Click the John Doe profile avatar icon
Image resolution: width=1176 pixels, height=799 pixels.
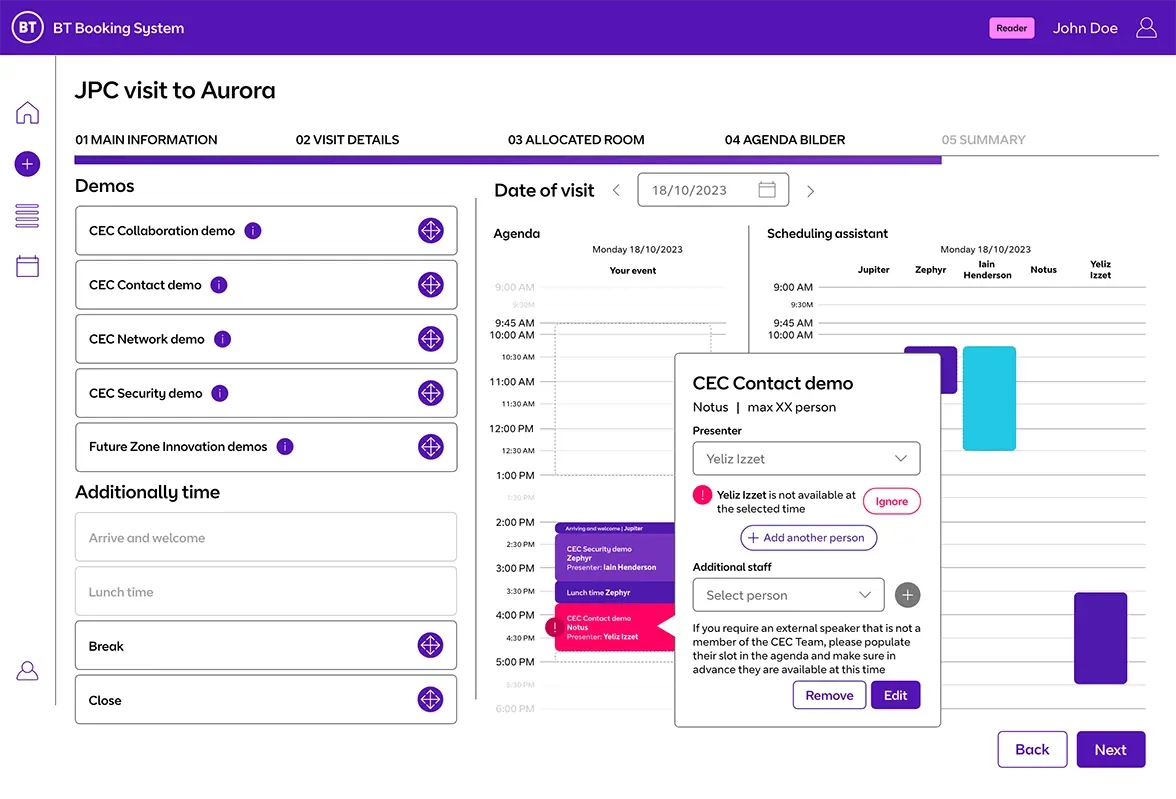(1146, 28)
